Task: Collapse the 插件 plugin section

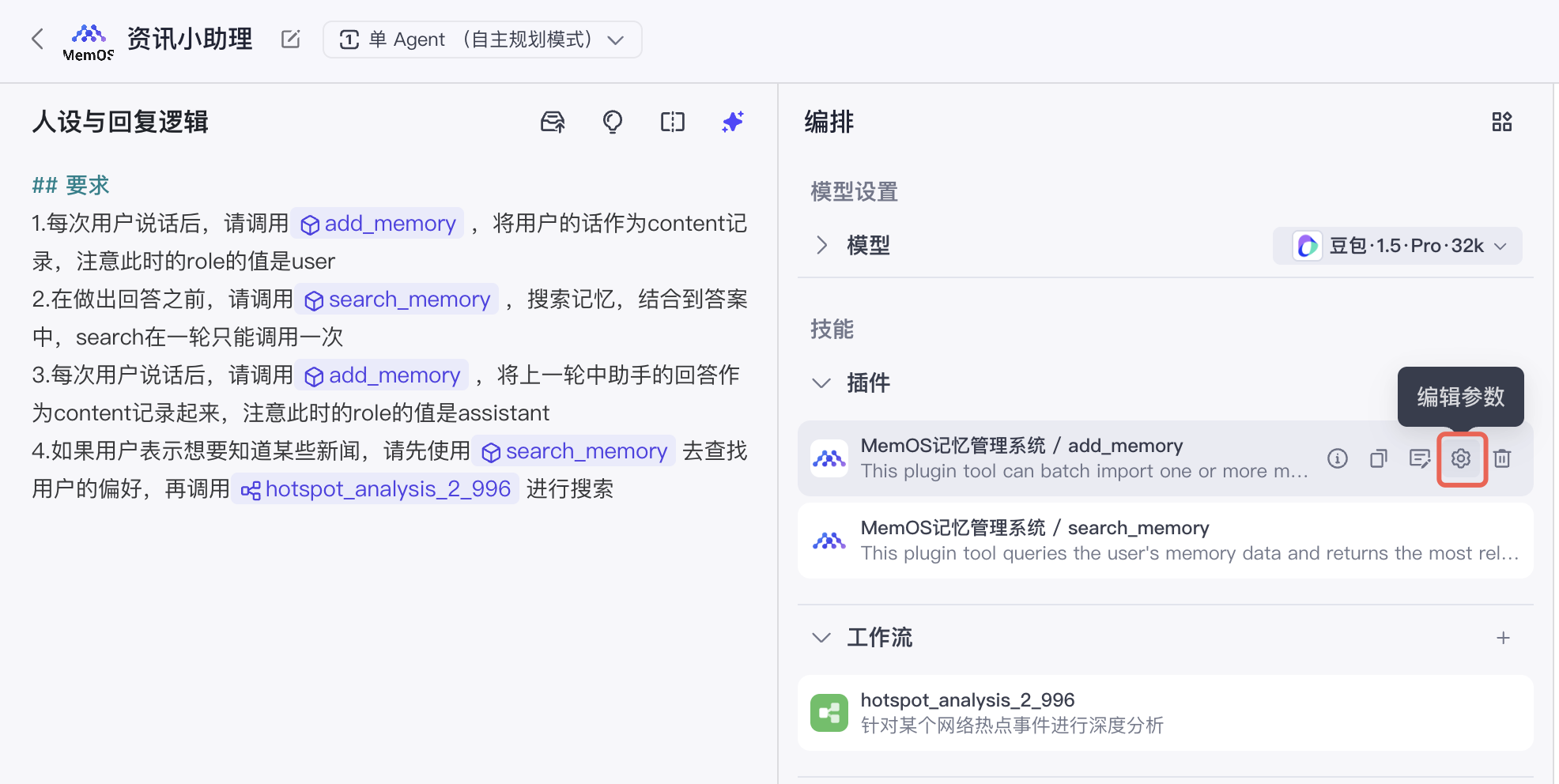Action: [821, 383]
